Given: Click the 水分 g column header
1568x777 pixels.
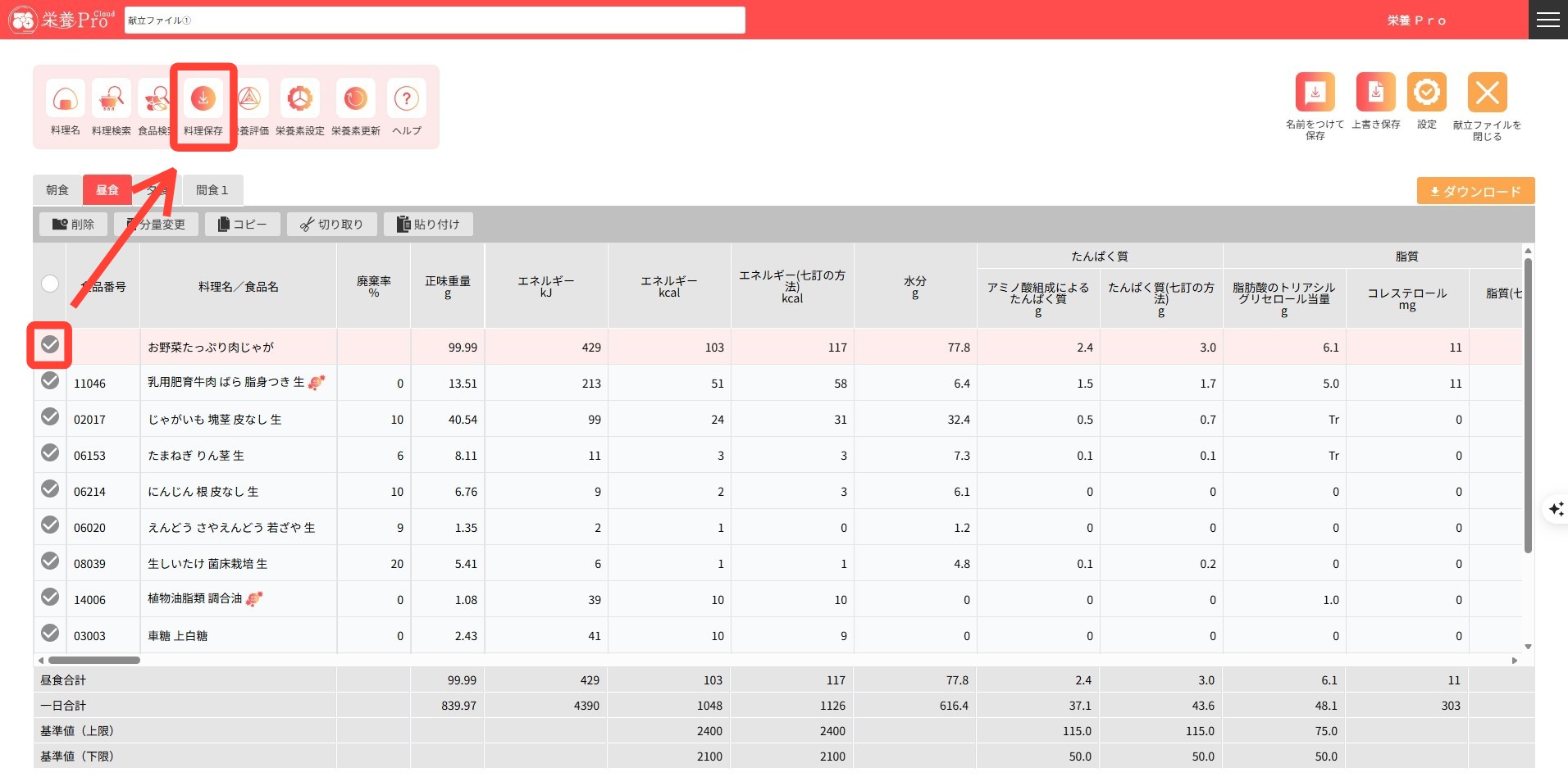Looking at the screenshot, I should click(x=915, y=287).
